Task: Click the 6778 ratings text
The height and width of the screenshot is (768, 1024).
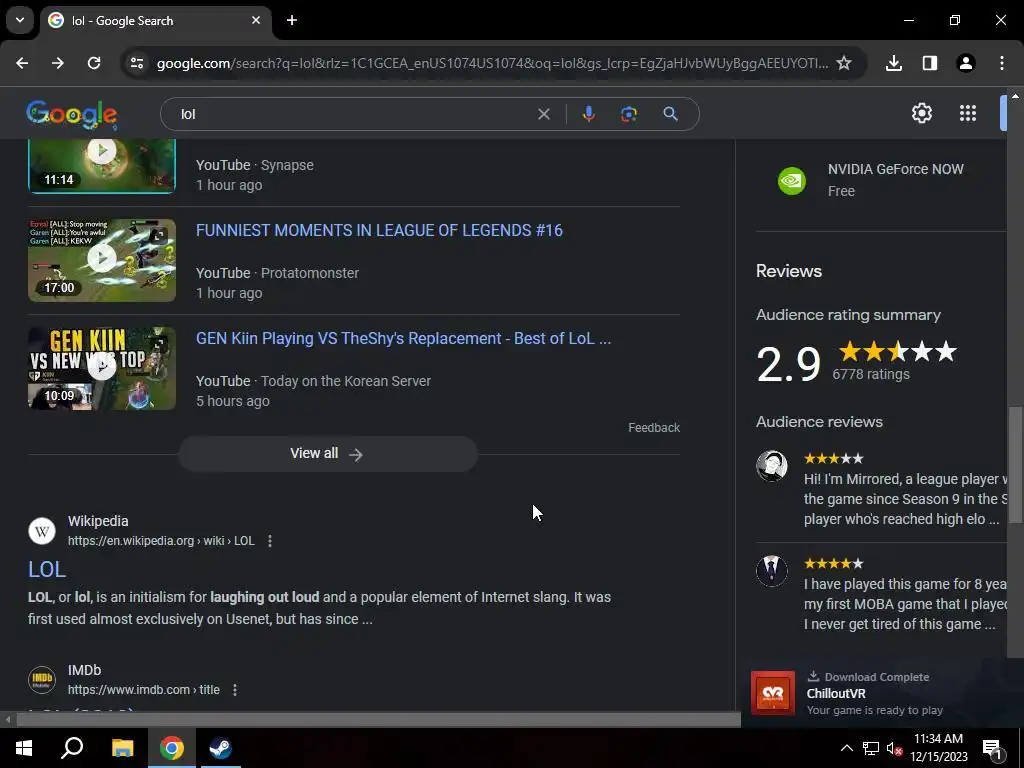Action: pyautogui.click(x=871, y=374)
